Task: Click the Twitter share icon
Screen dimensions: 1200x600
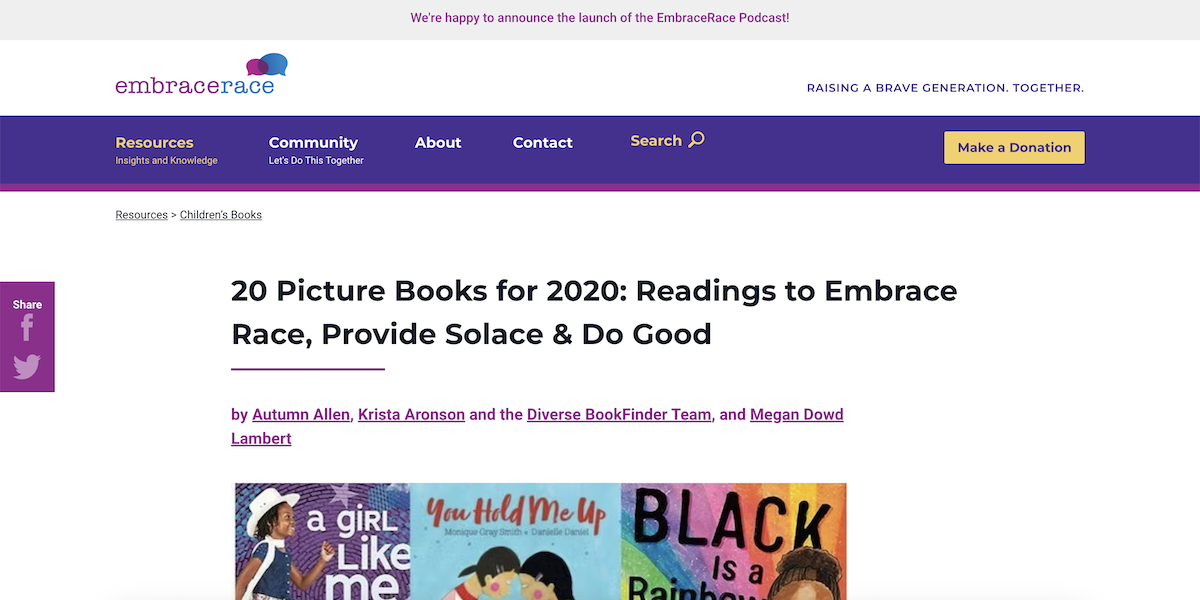Action: (27, 367)
